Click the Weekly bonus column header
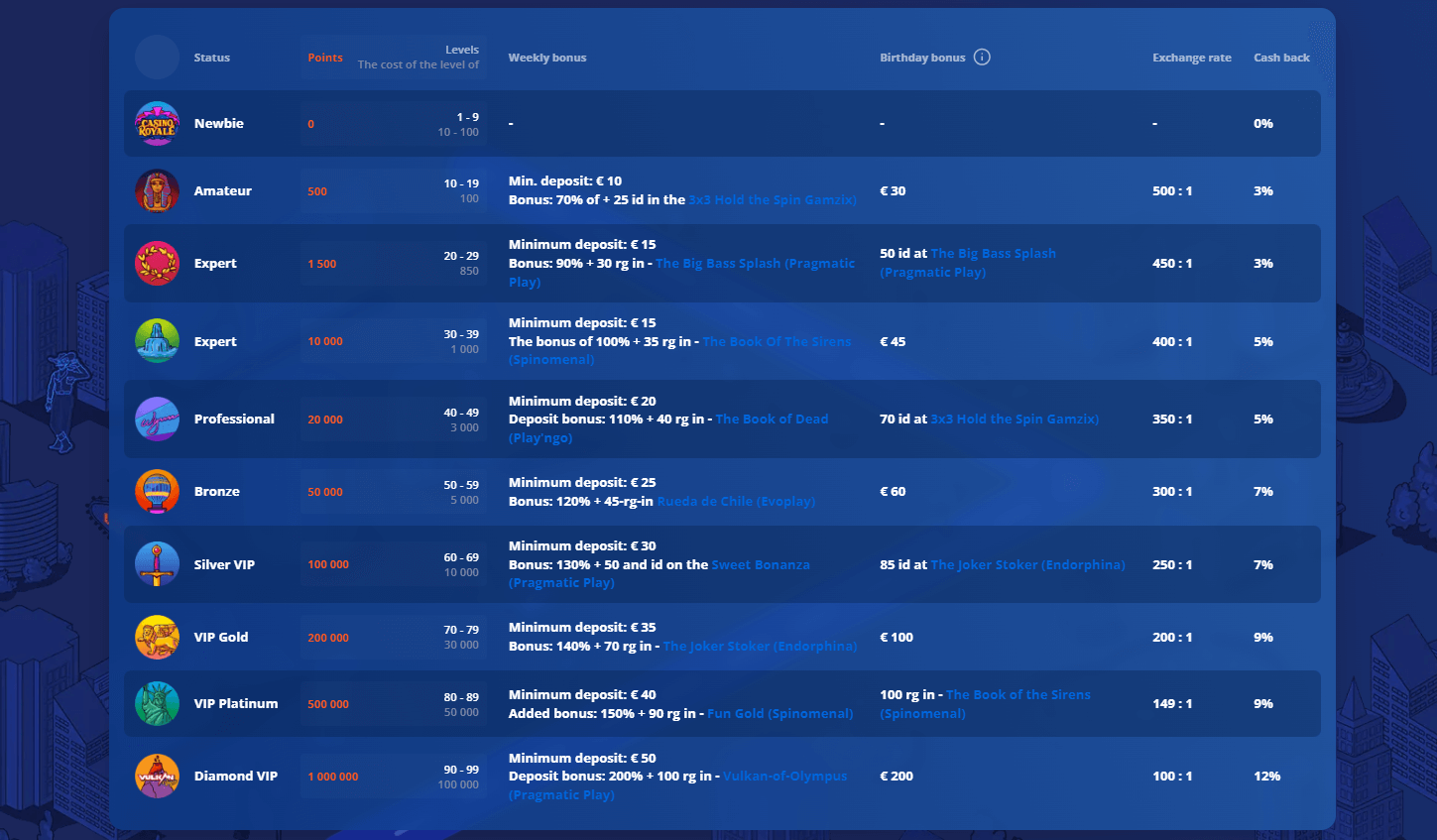 (x=547, y=58)
